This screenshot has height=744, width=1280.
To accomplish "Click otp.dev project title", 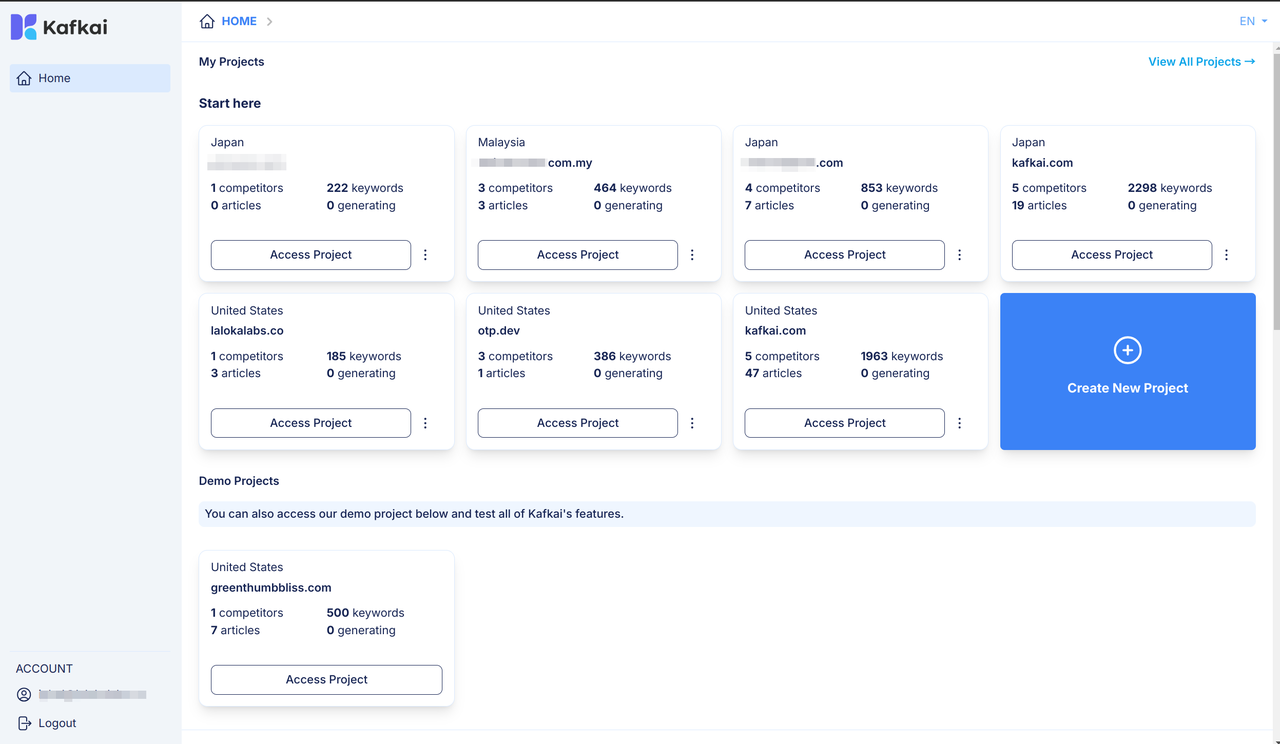I will (499, 331).
